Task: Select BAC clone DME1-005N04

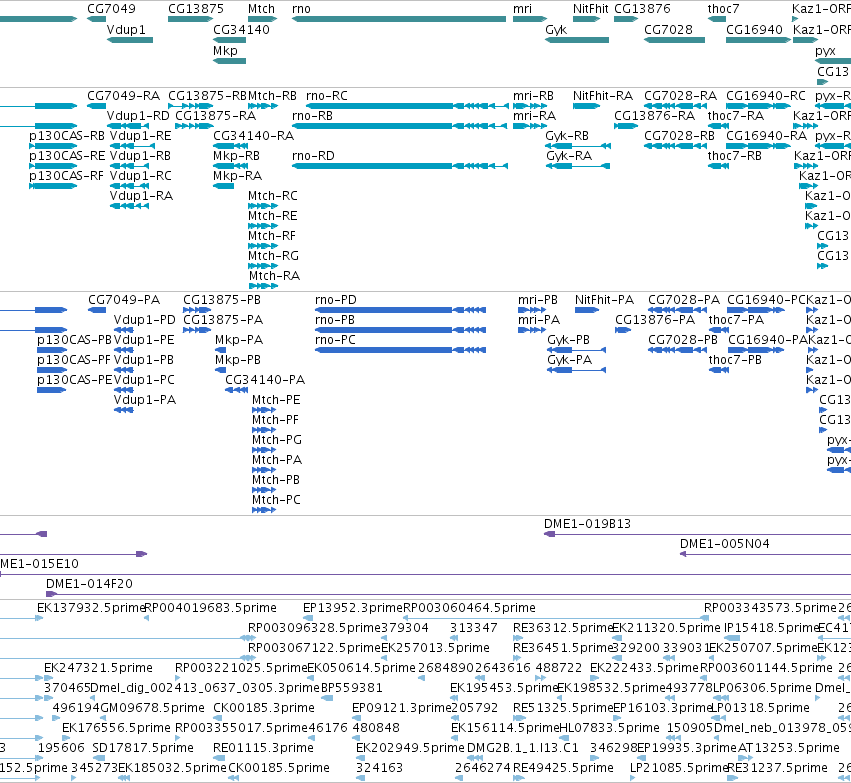Action: (x=765, y=554)
